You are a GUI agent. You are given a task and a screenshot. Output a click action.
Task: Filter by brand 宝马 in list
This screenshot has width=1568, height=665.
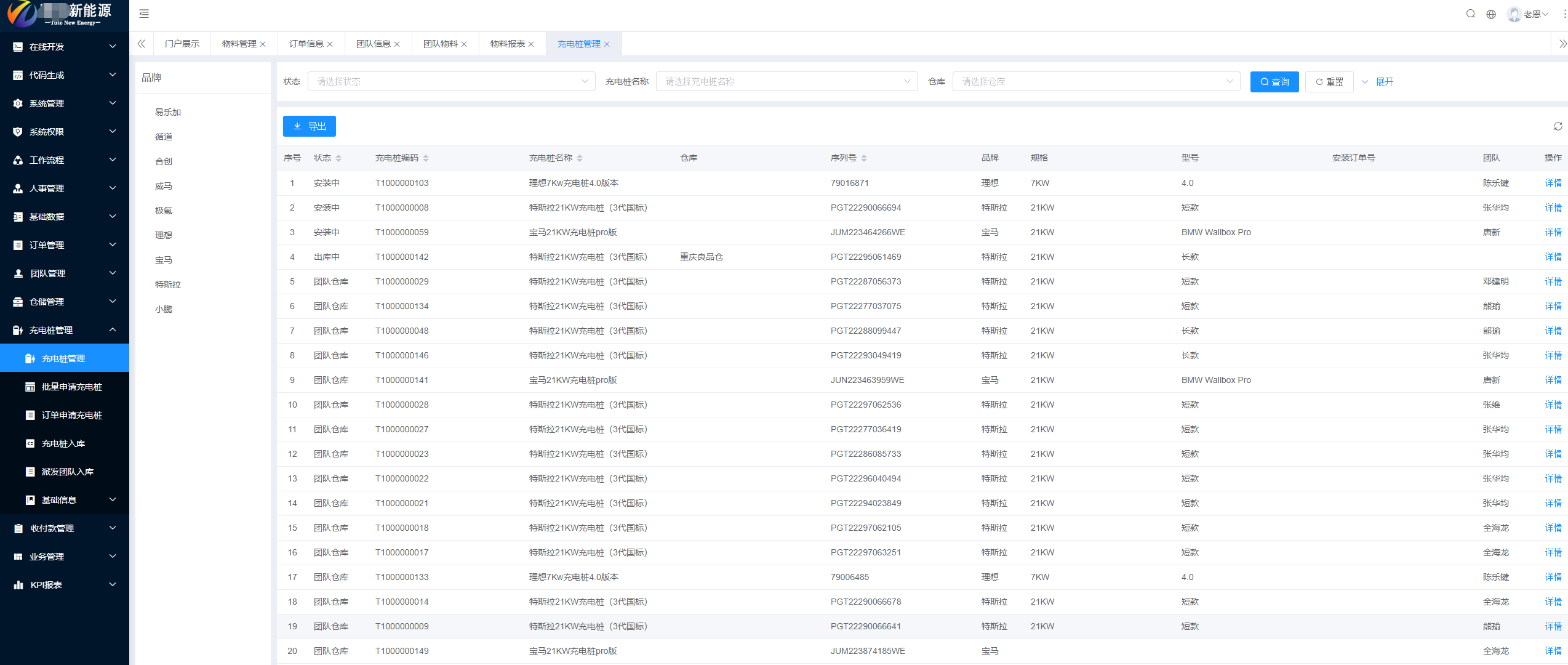(x=164, y=260)
